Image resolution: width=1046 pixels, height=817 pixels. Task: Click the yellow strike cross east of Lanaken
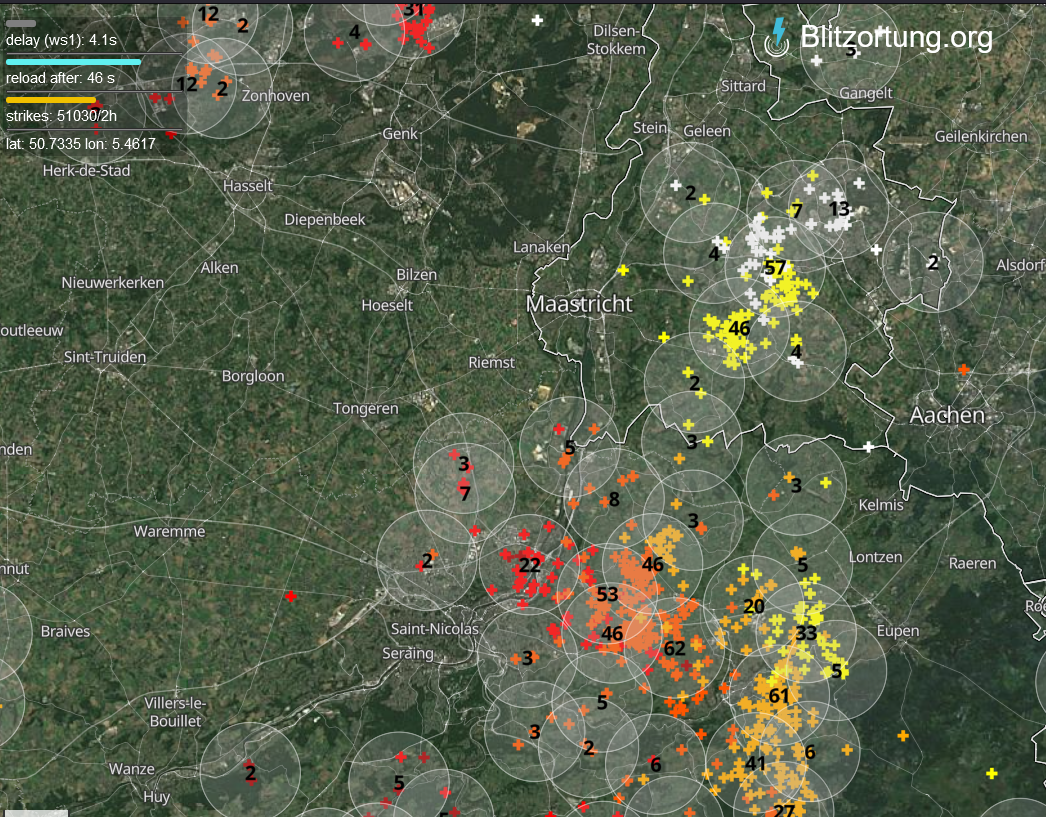tap(623, 270)
